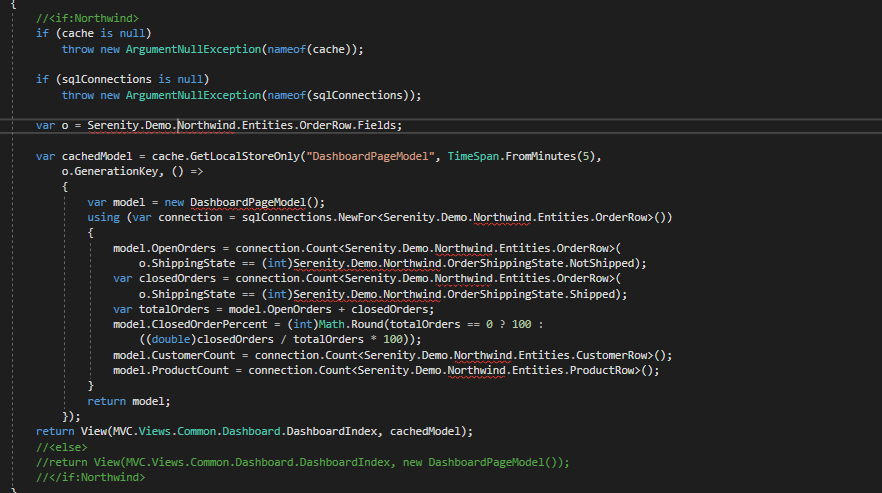Screen dimensions: 882x493
Task: Click 'FromMinutes(5)' call
Action: [550, 156]
